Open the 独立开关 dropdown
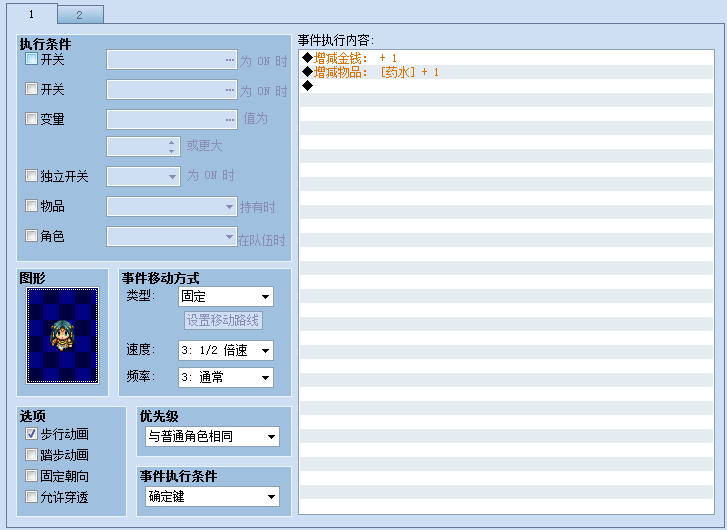Screen dimensions: 727x530 143,177
